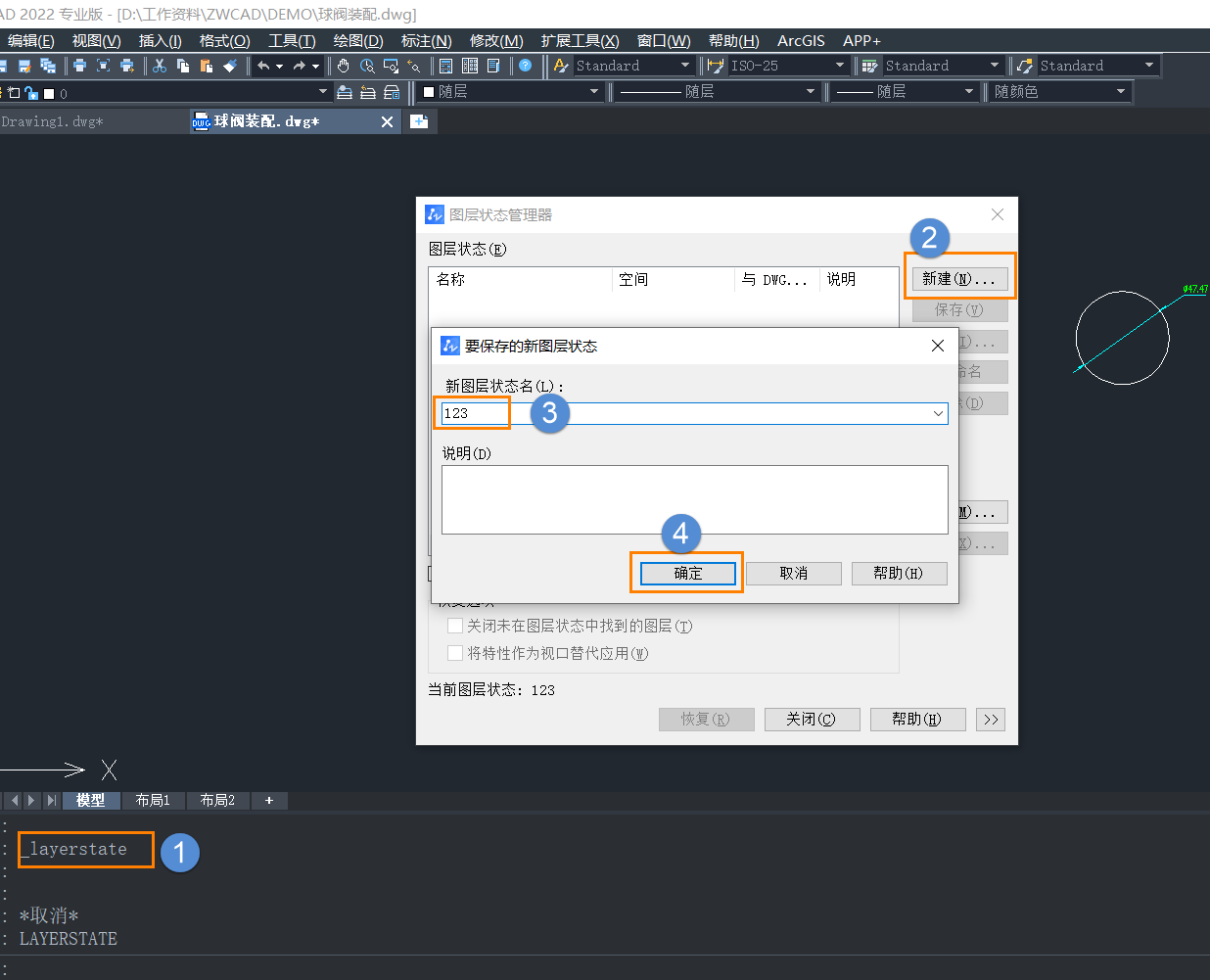The width and height of the screenshot is (1210, 980).
Task: Click the layer 0 white color swatch
Action: point(49,94)
